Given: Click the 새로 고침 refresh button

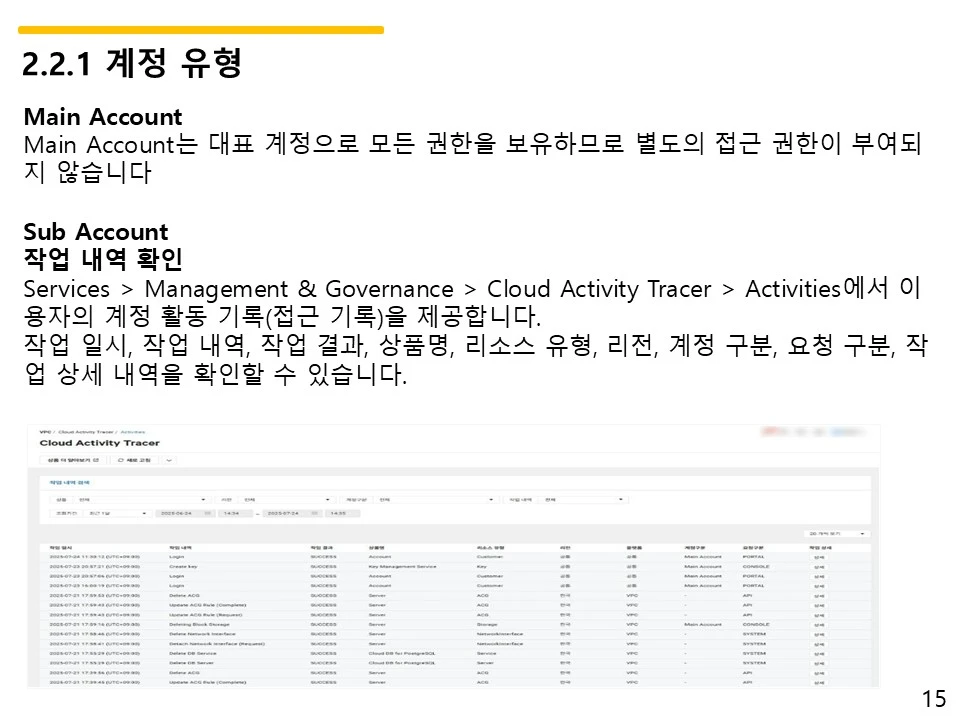Looking at the screenshot, I should [x=135, y=460].
